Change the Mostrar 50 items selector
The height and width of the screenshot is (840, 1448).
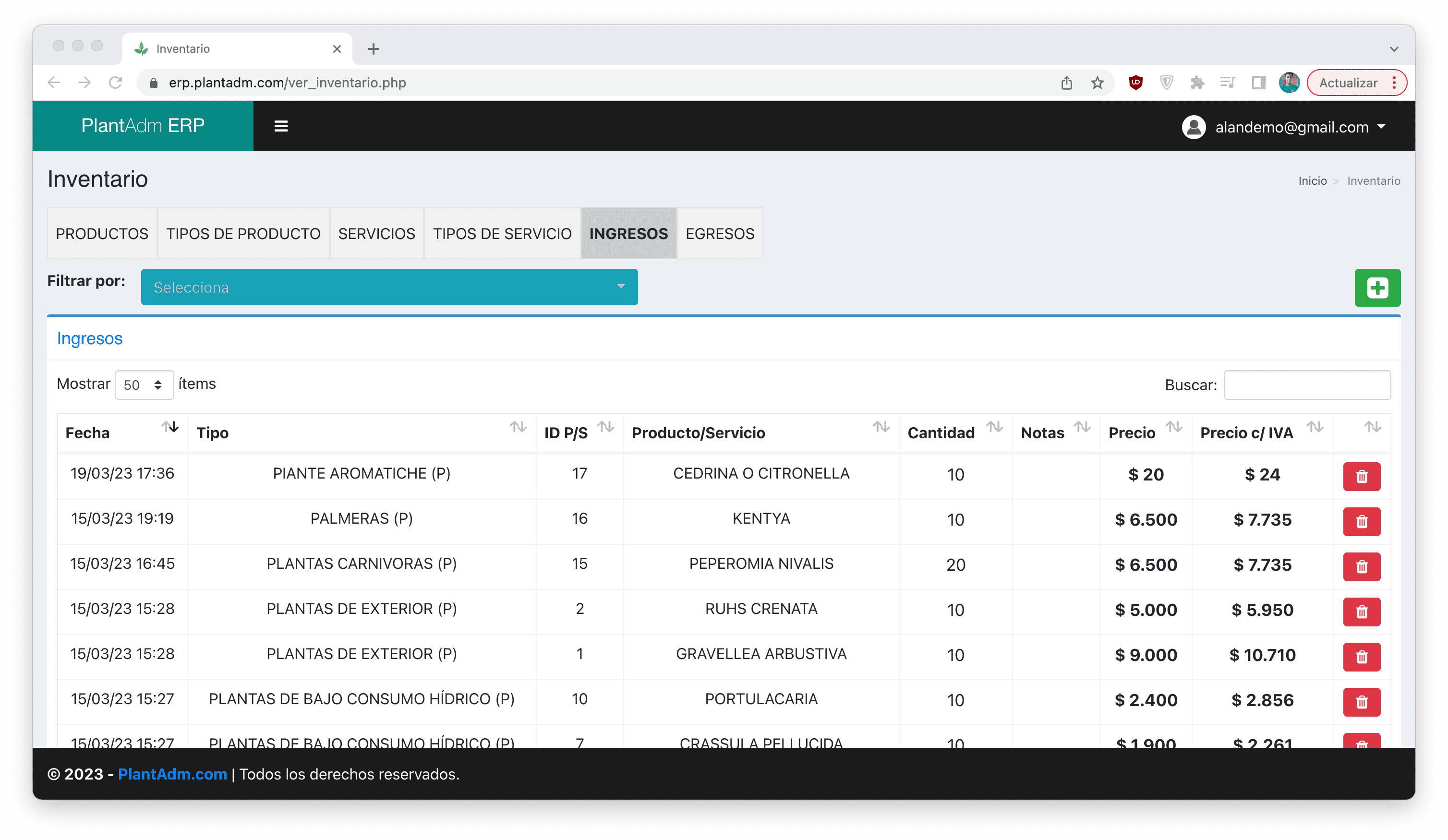[144, 385]
